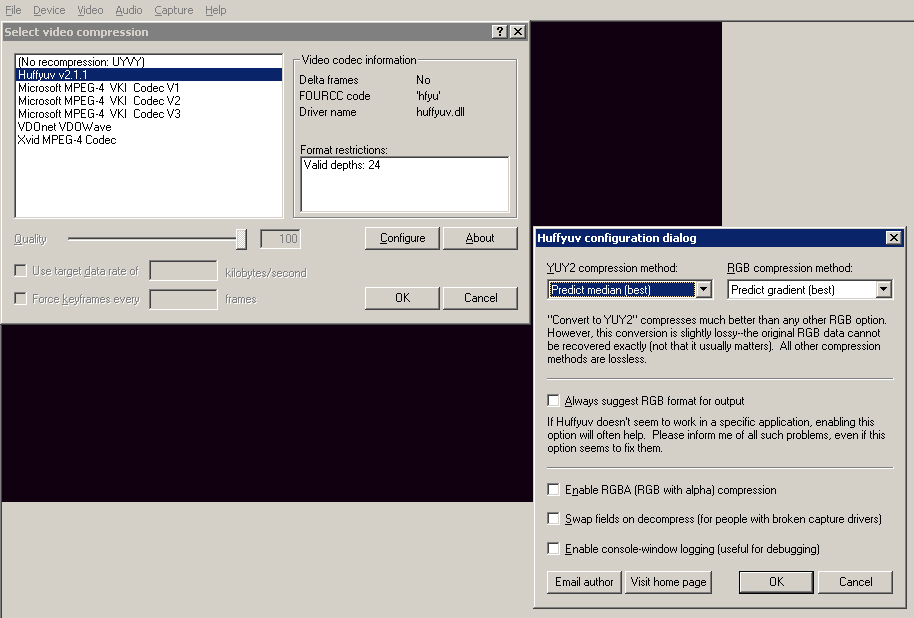Close the Select video compression dialog

518,31
